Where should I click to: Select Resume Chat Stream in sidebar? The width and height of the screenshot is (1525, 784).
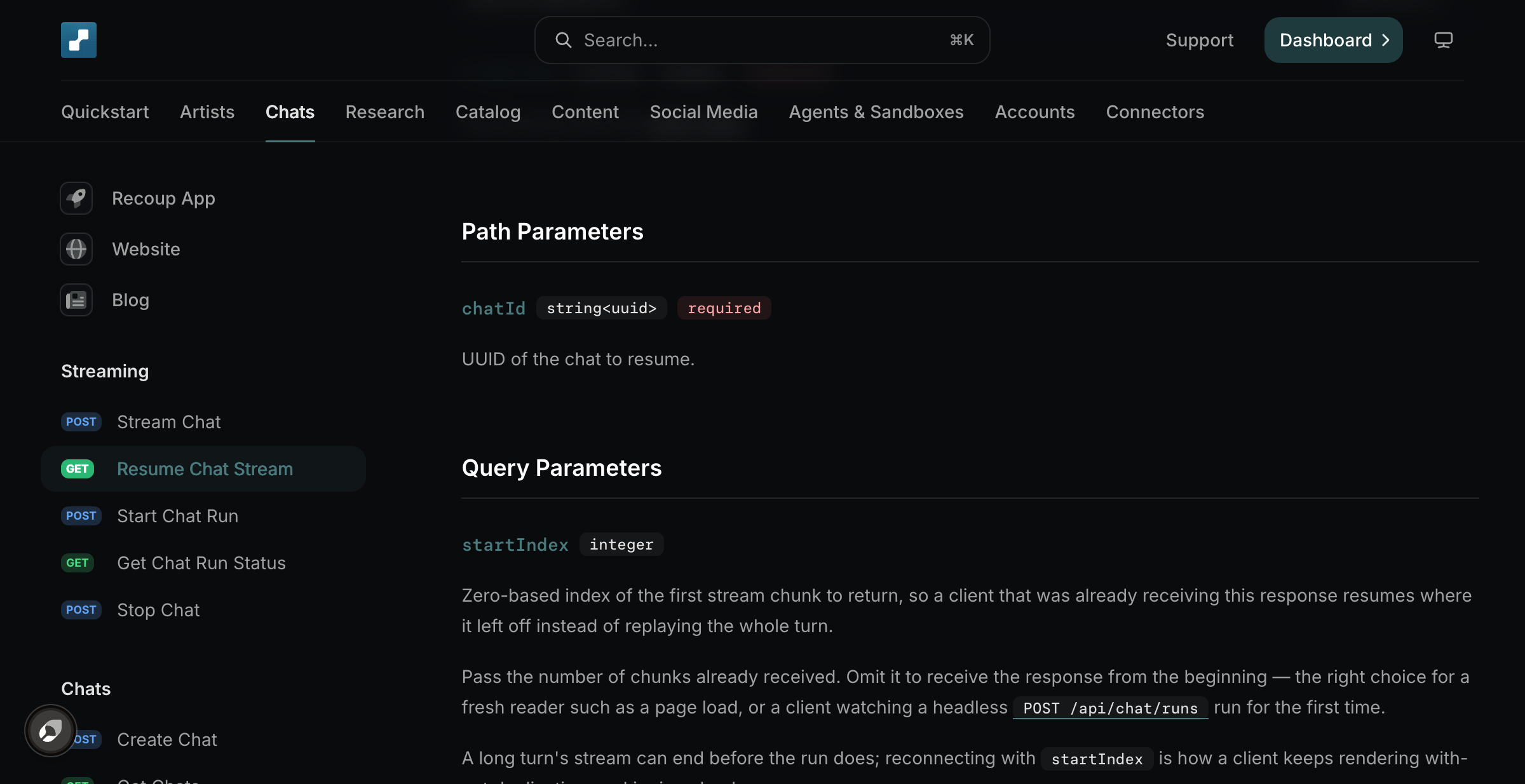point(203,469)
